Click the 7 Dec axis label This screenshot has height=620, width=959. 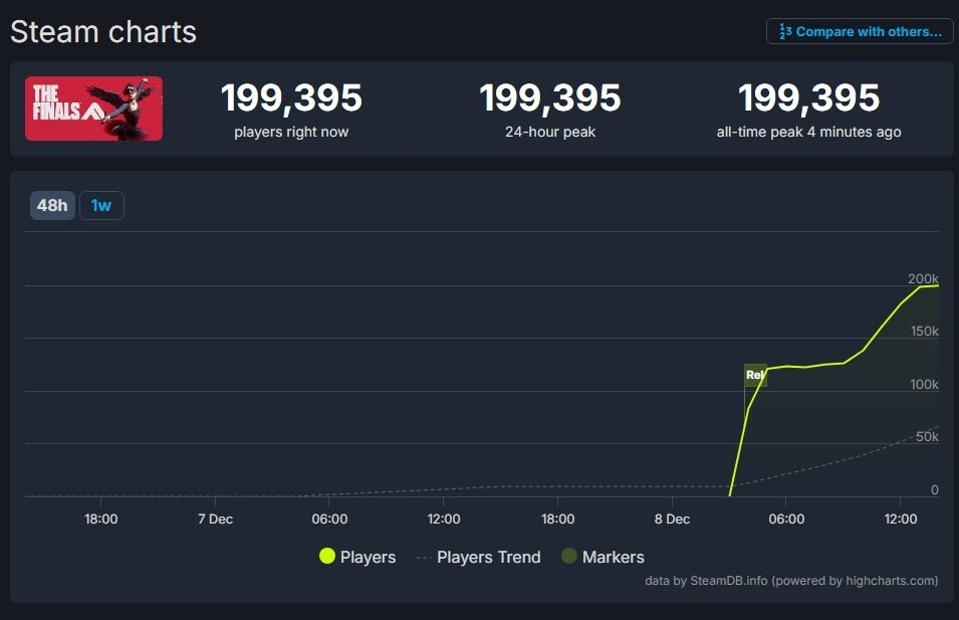(215, 519)
